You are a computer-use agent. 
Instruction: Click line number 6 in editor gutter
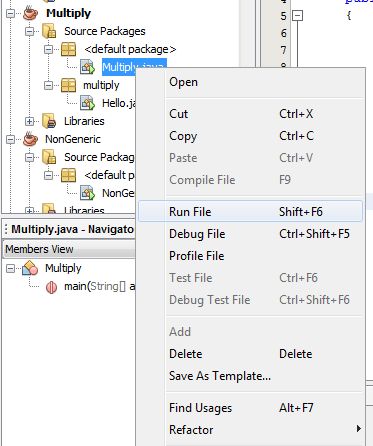click(x=283, y=33)
